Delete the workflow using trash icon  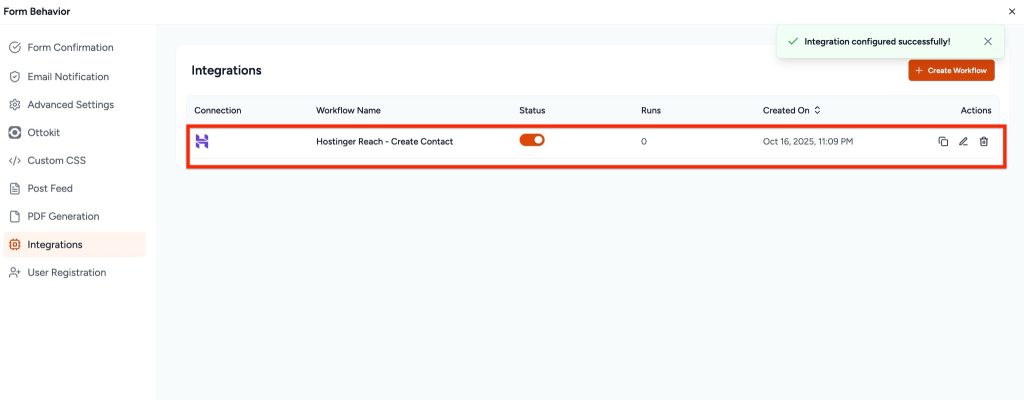(x=984, y=142)
